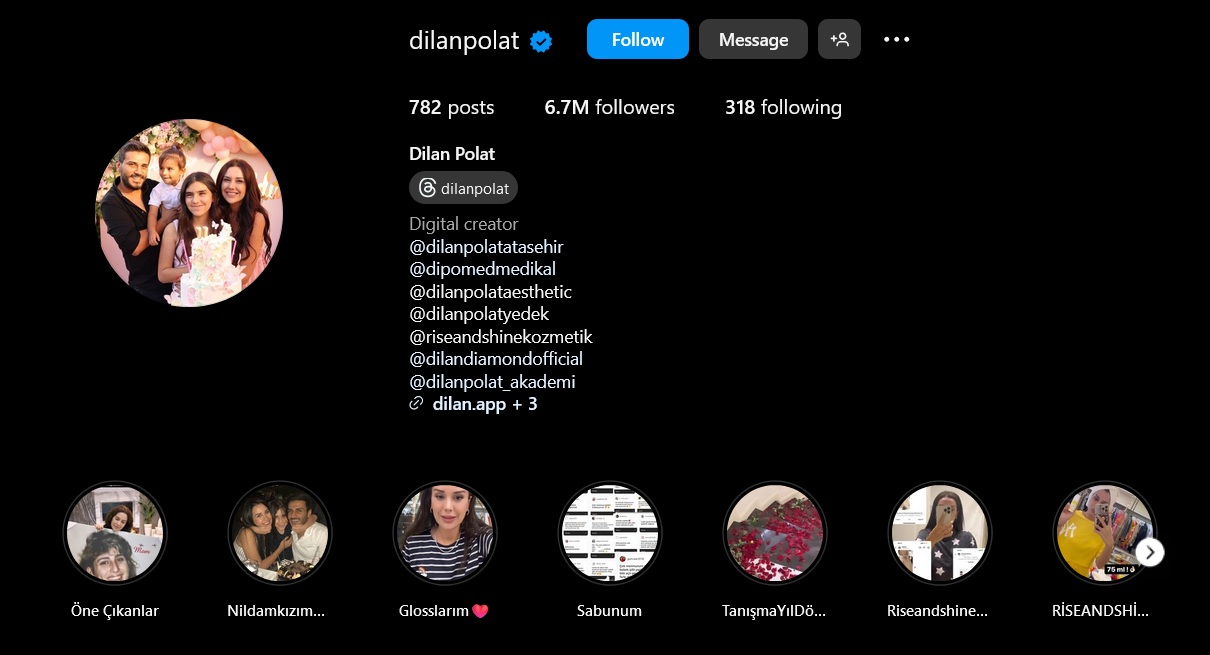Screen dimensions: 1210x655
Task: Visit the @riseandshinekozmetik mention link
Action: point(501,337)
